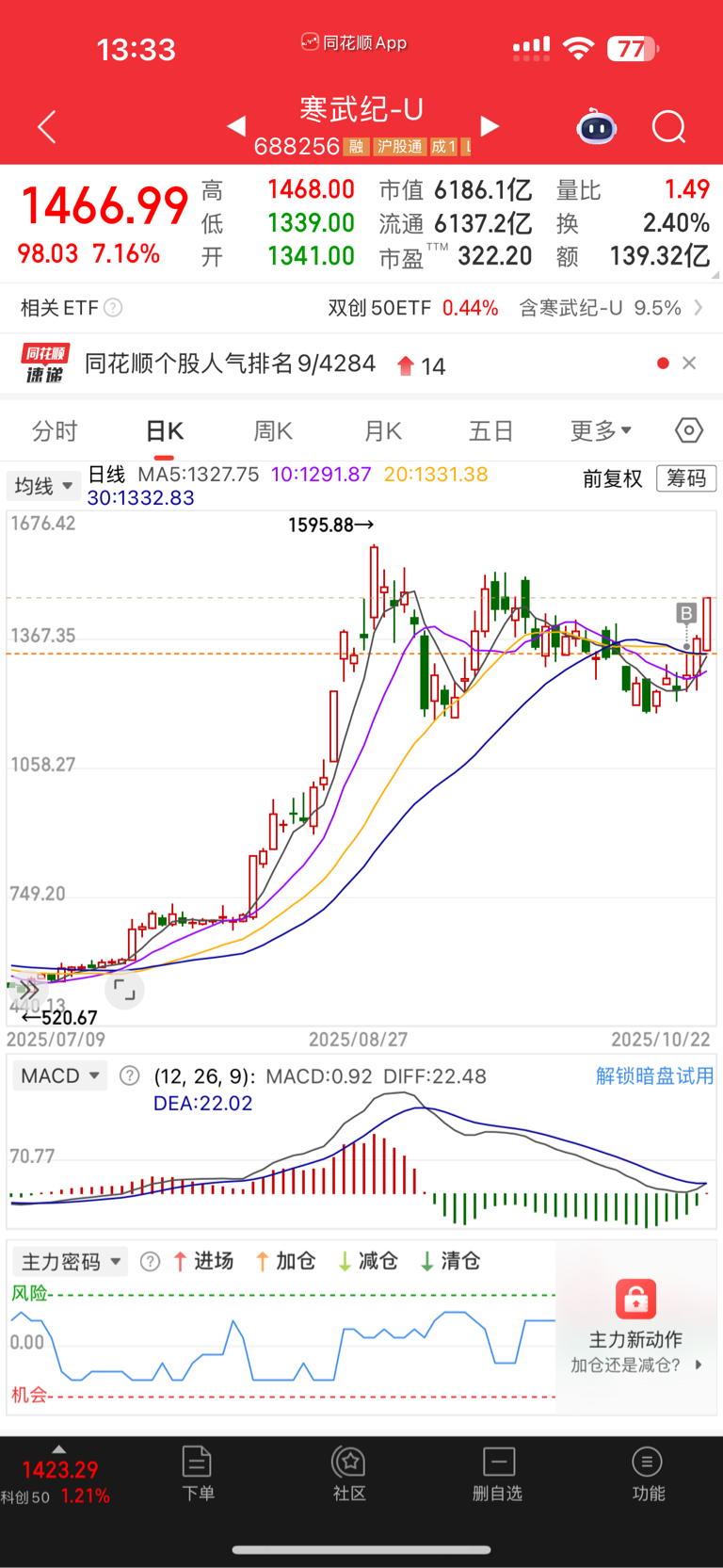Go back with the left arrow

47,126
